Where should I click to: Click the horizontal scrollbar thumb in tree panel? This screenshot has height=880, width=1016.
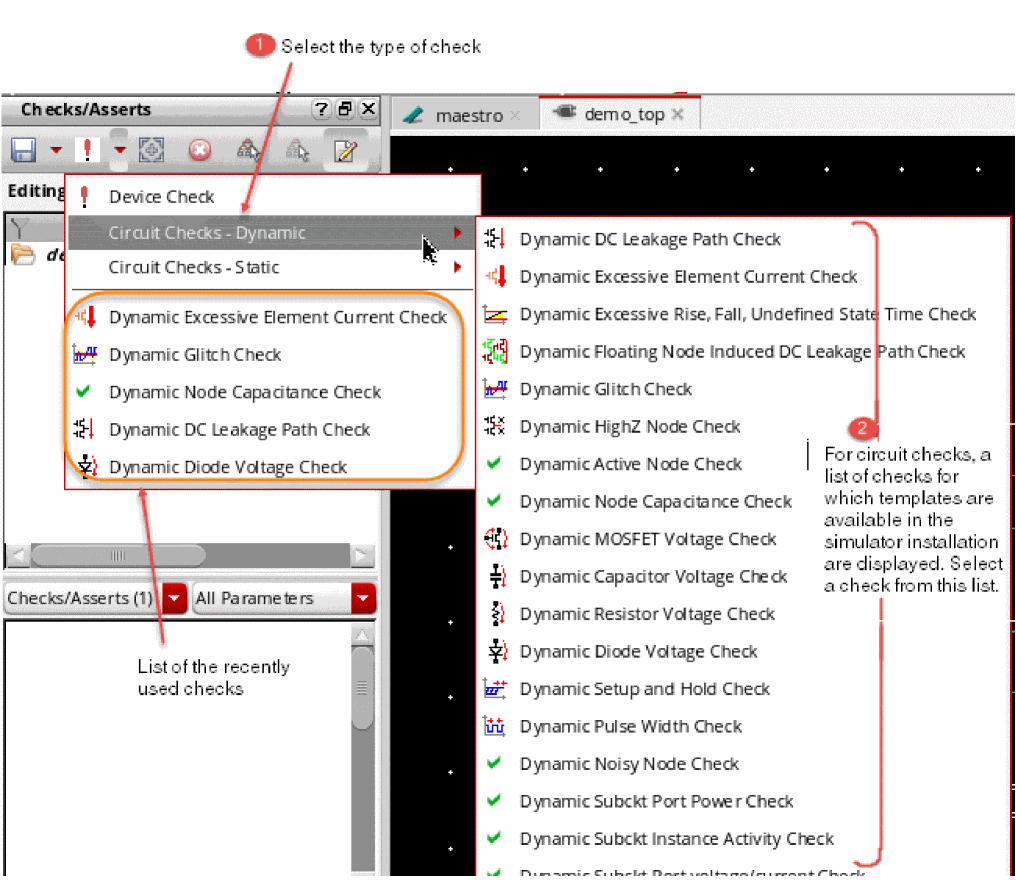118,555
